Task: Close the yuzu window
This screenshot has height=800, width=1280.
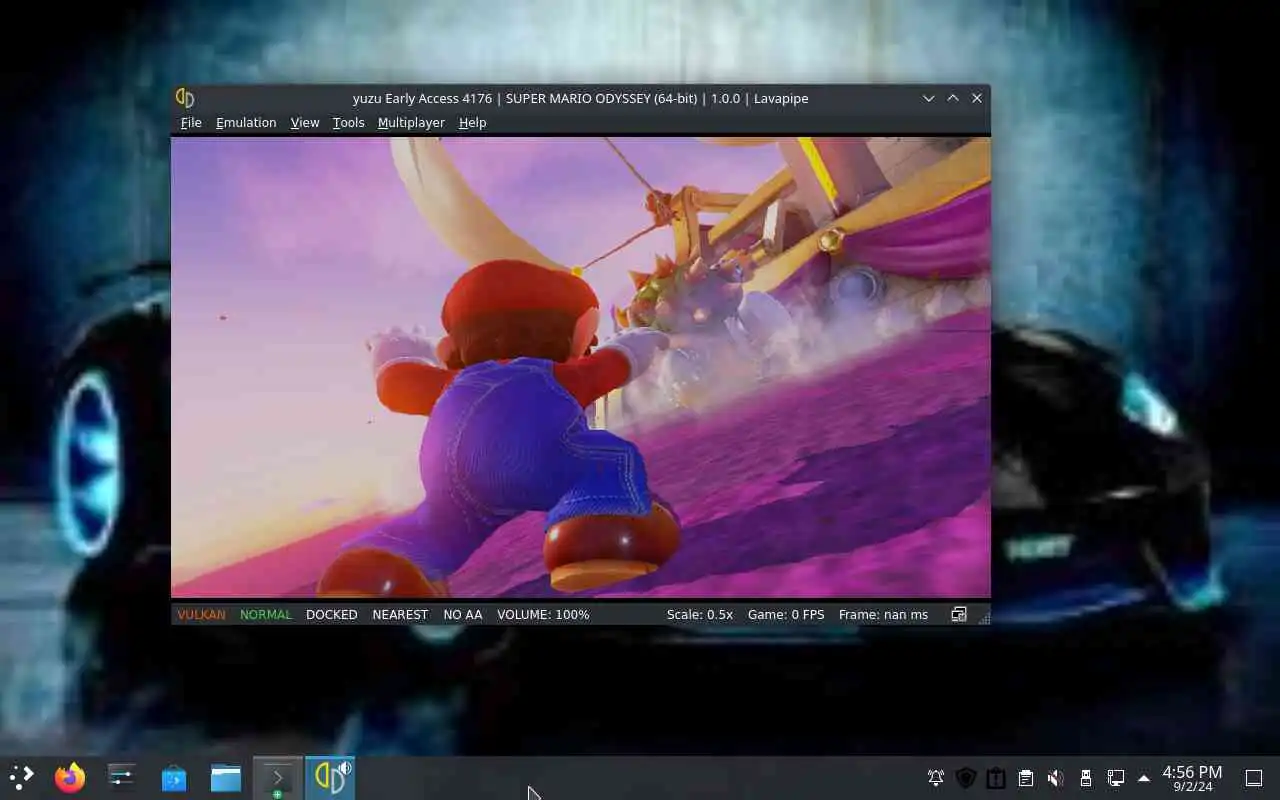Action: (x=977, y=98)
